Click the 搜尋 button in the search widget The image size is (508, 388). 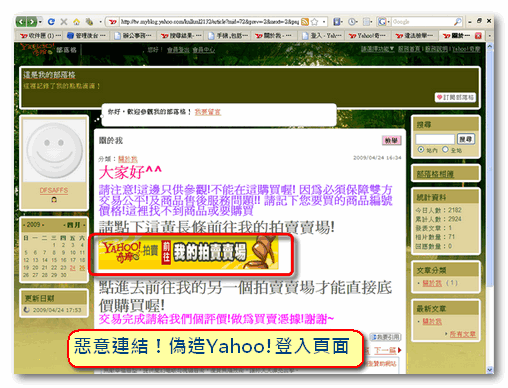[x=466, y=139]
